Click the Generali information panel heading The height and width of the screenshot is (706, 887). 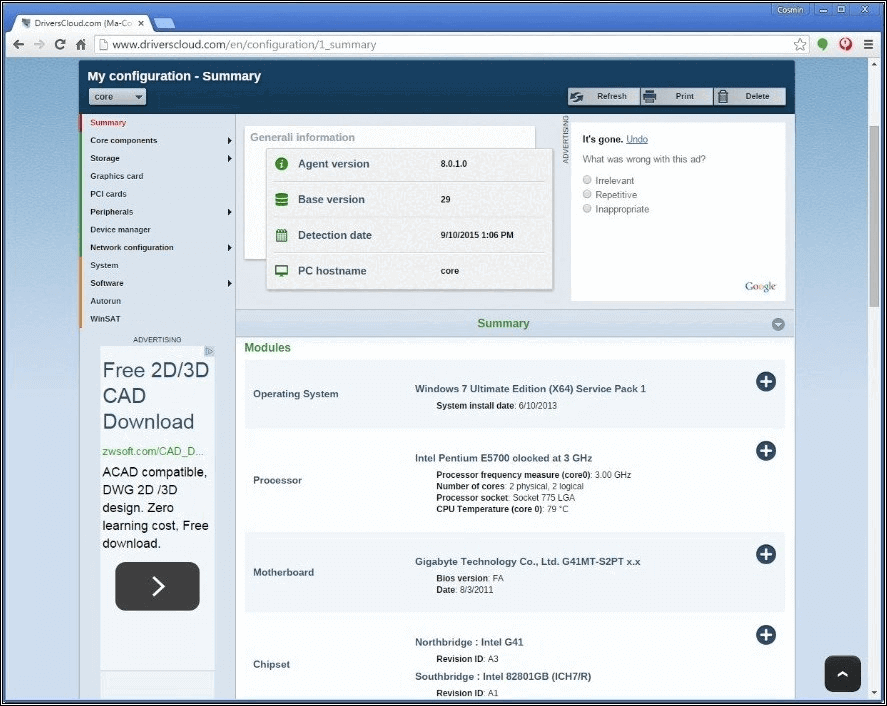click(x=303, y=137)
